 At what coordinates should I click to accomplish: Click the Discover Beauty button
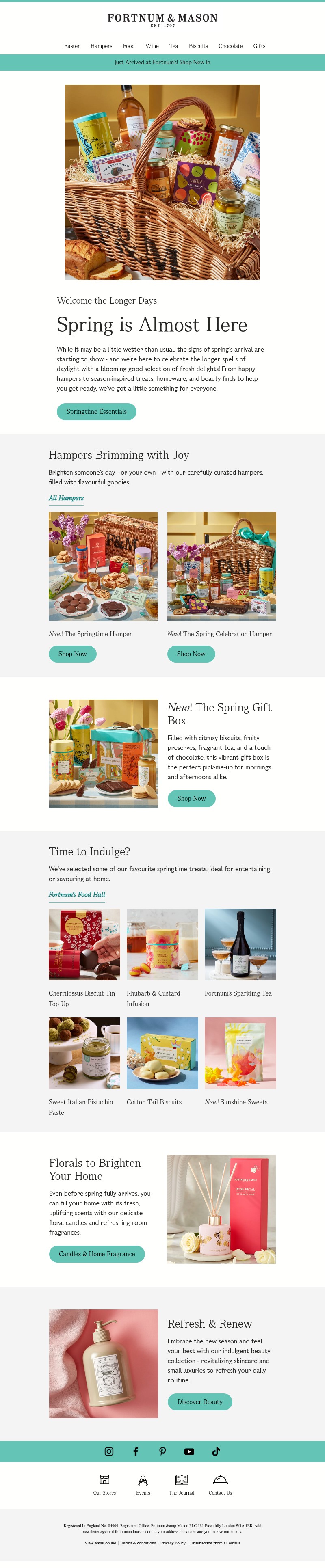(x=199, y=1401)
